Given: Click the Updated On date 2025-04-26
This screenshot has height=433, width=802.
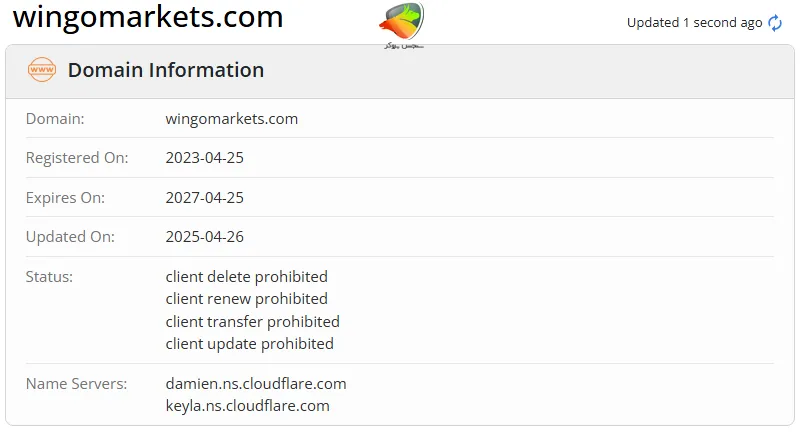Looking at the screenshot, I should click(x=205, y=237).
